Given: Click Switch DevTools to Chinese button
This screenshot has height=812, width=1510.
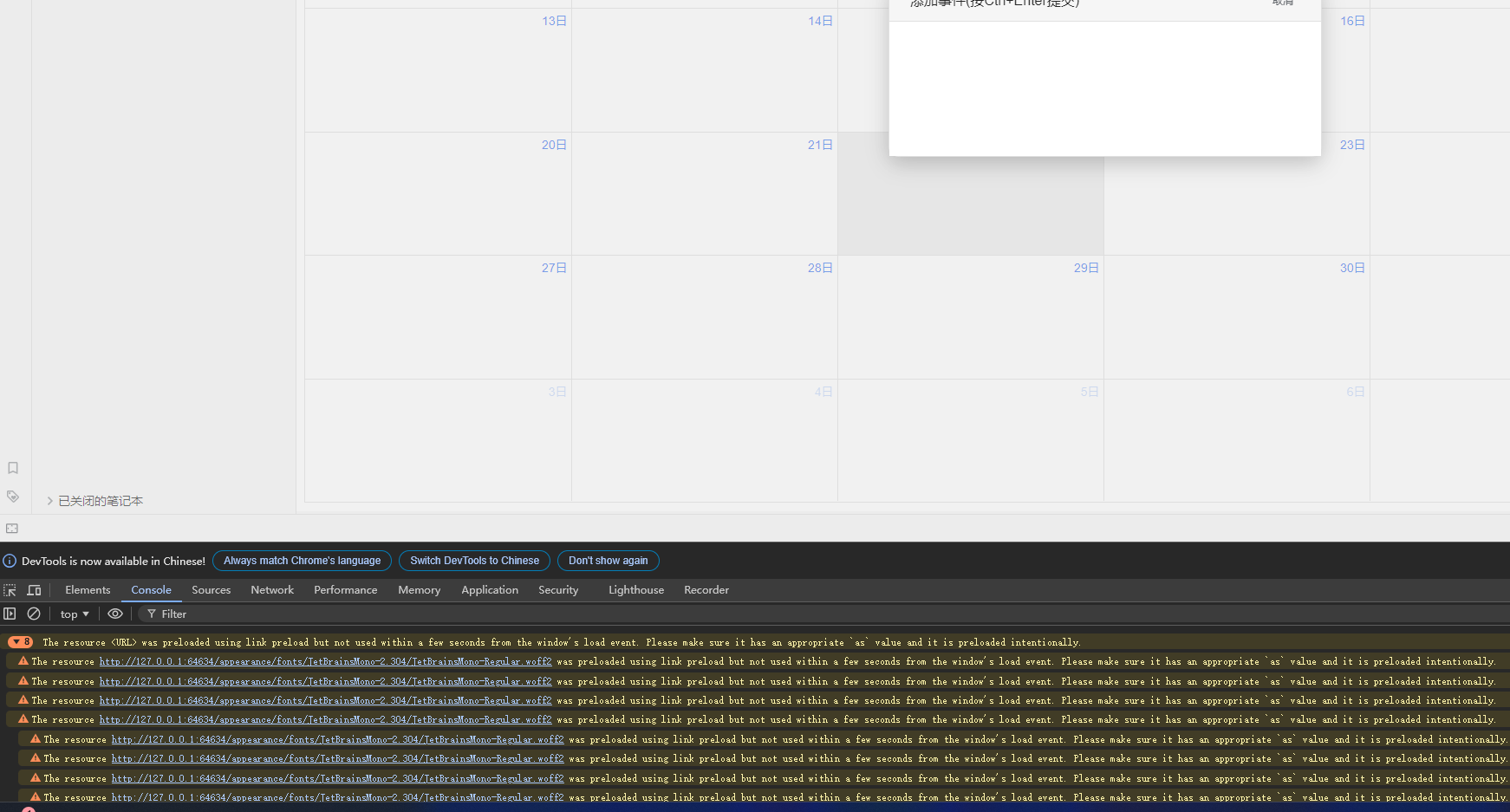Looking at the screenshot, I should click(x=474, y=561).
